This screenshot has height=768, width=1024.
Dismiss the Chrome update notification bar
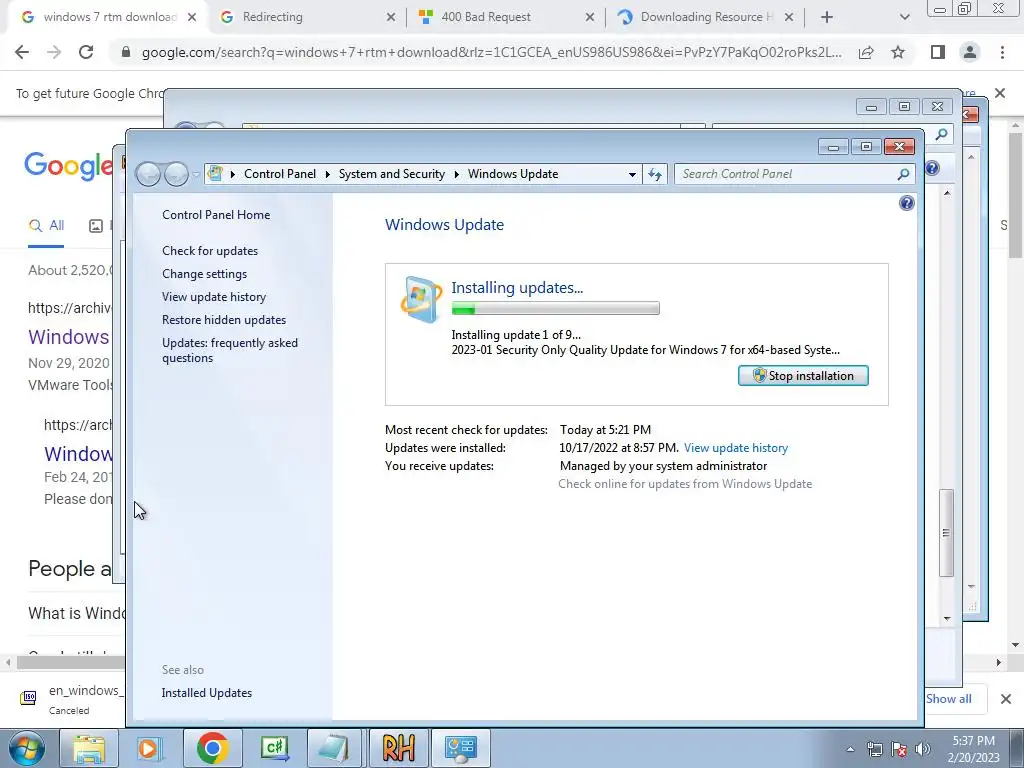(1000, 93)
